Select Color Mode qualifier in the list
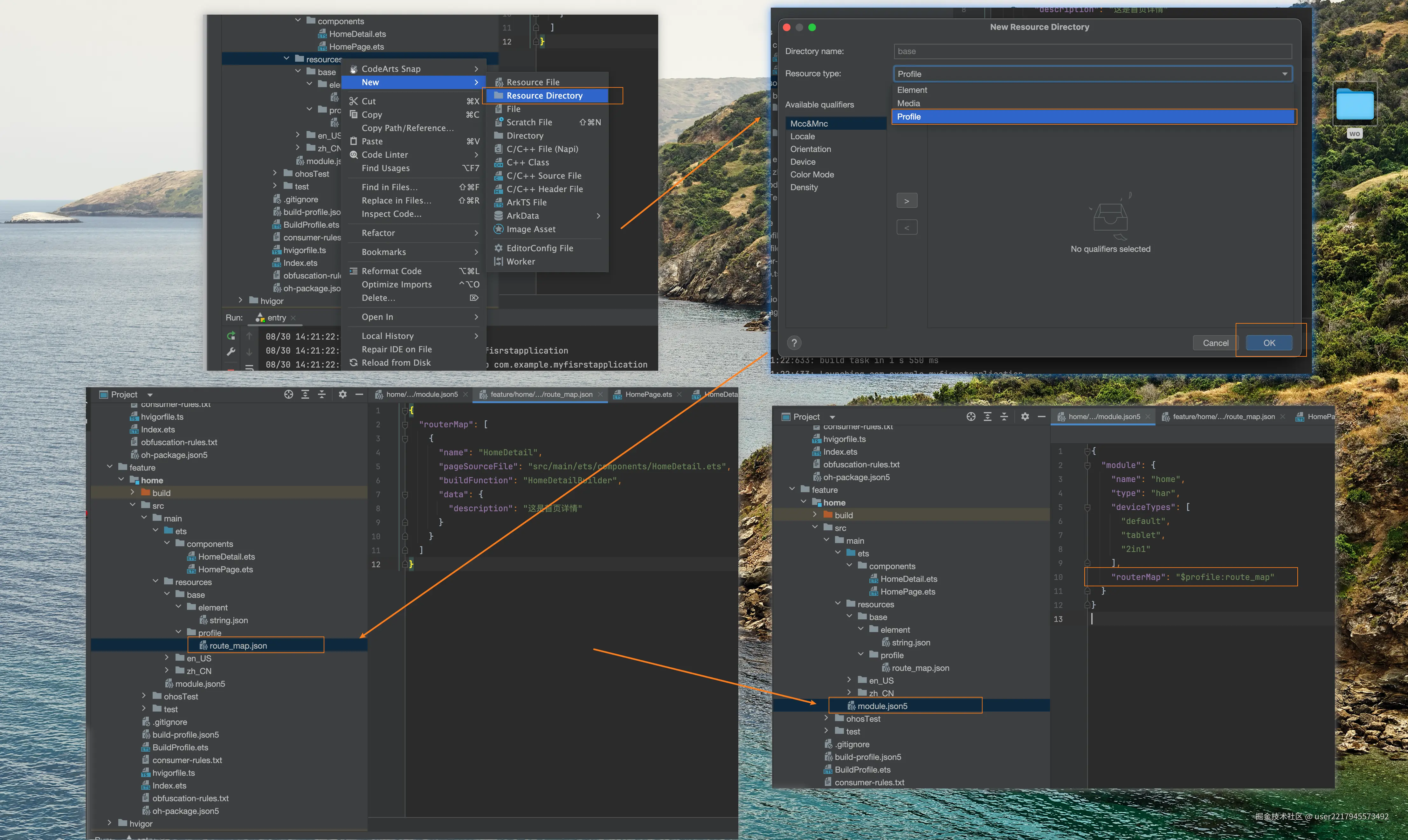The width and height of the screenshot is (1408, 840). (x=835, y=174)
